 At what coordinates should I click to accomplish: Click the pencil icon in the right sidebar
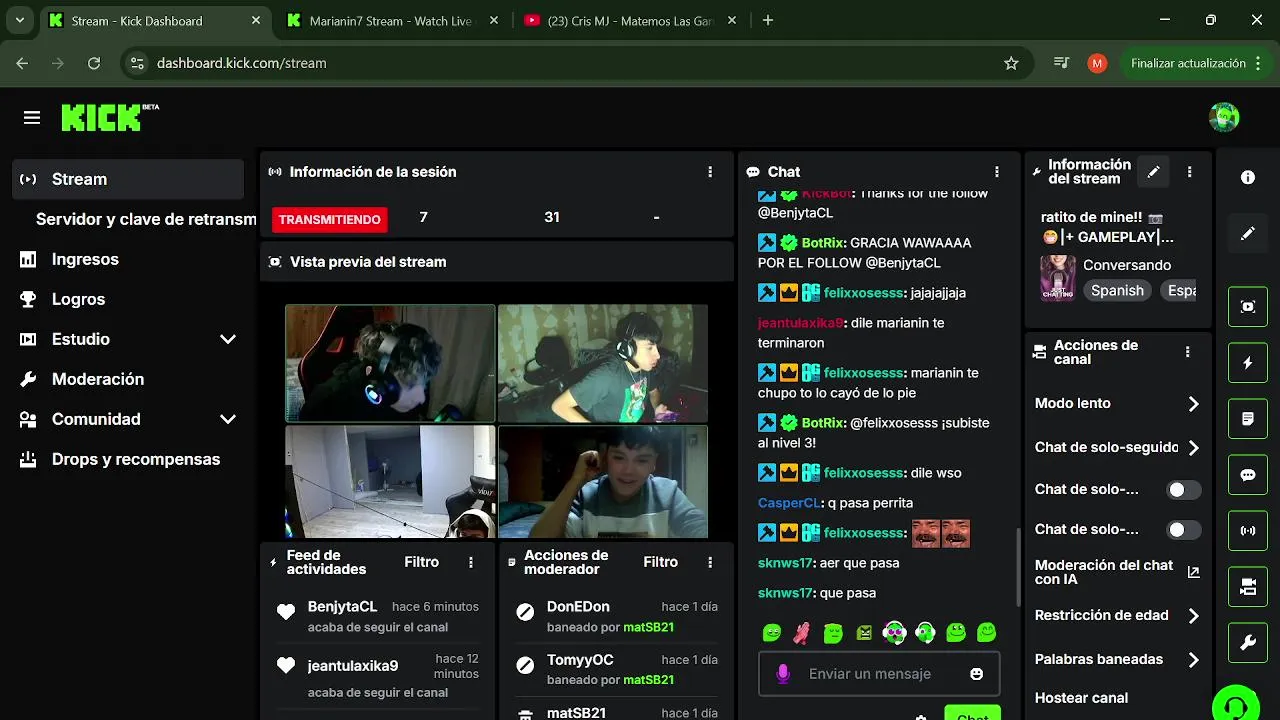click(1248, 233)
